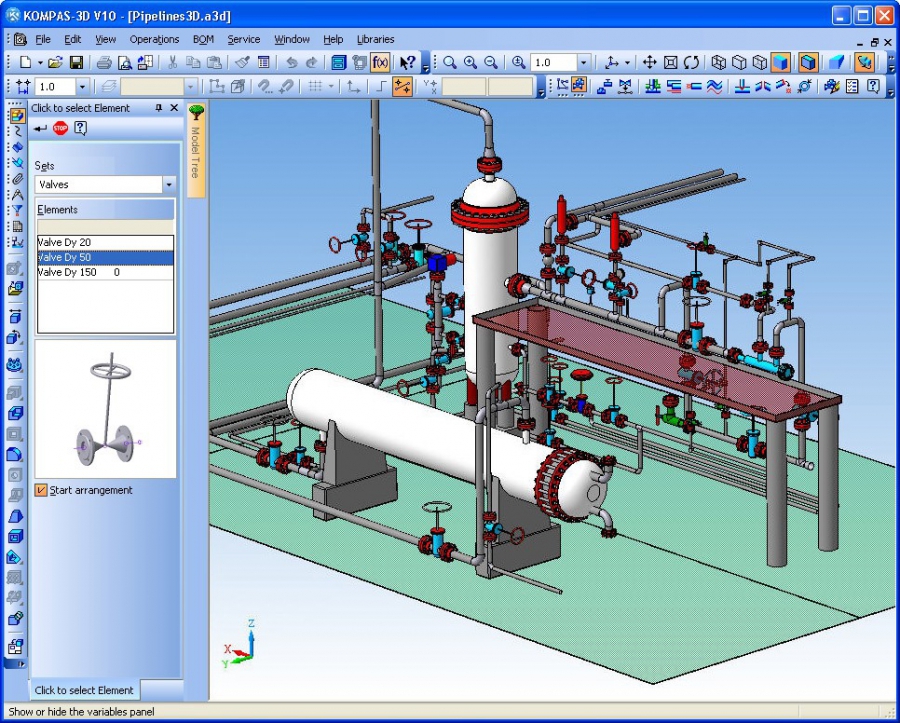The height and width of the screenshot is (723, 900).
Task: Toggle the shaded display mode button
Action: click(x=781, y=62)
